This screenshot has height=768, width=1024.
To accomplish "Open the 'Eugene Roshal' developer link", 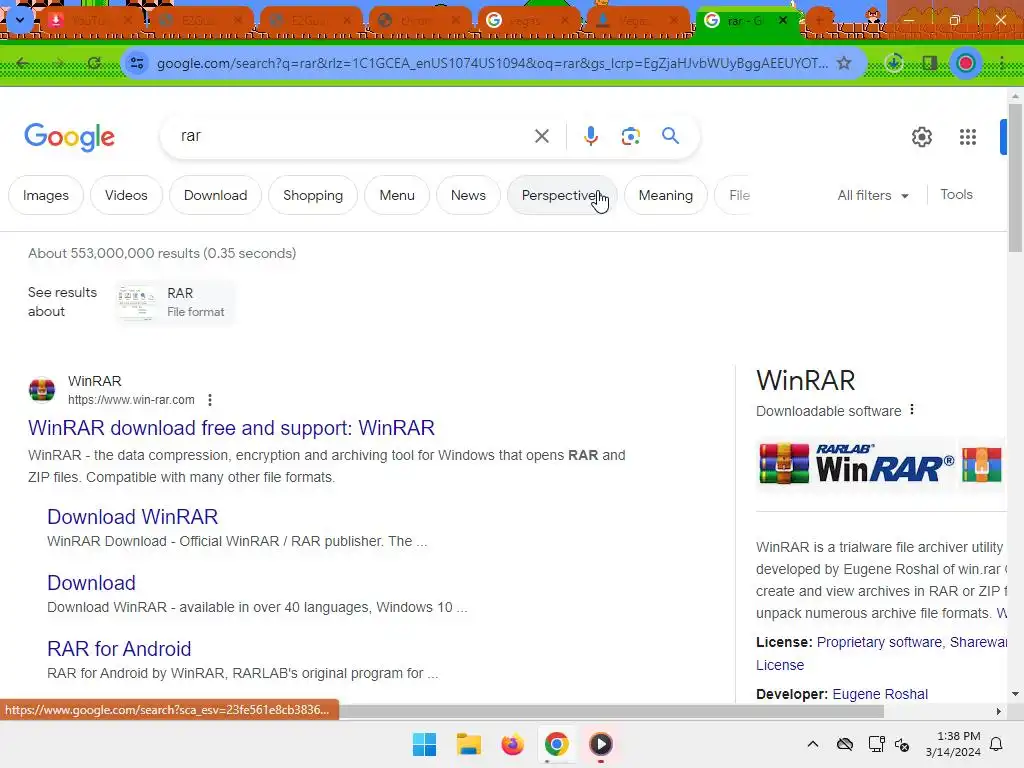I will click(x=880, y=694).
